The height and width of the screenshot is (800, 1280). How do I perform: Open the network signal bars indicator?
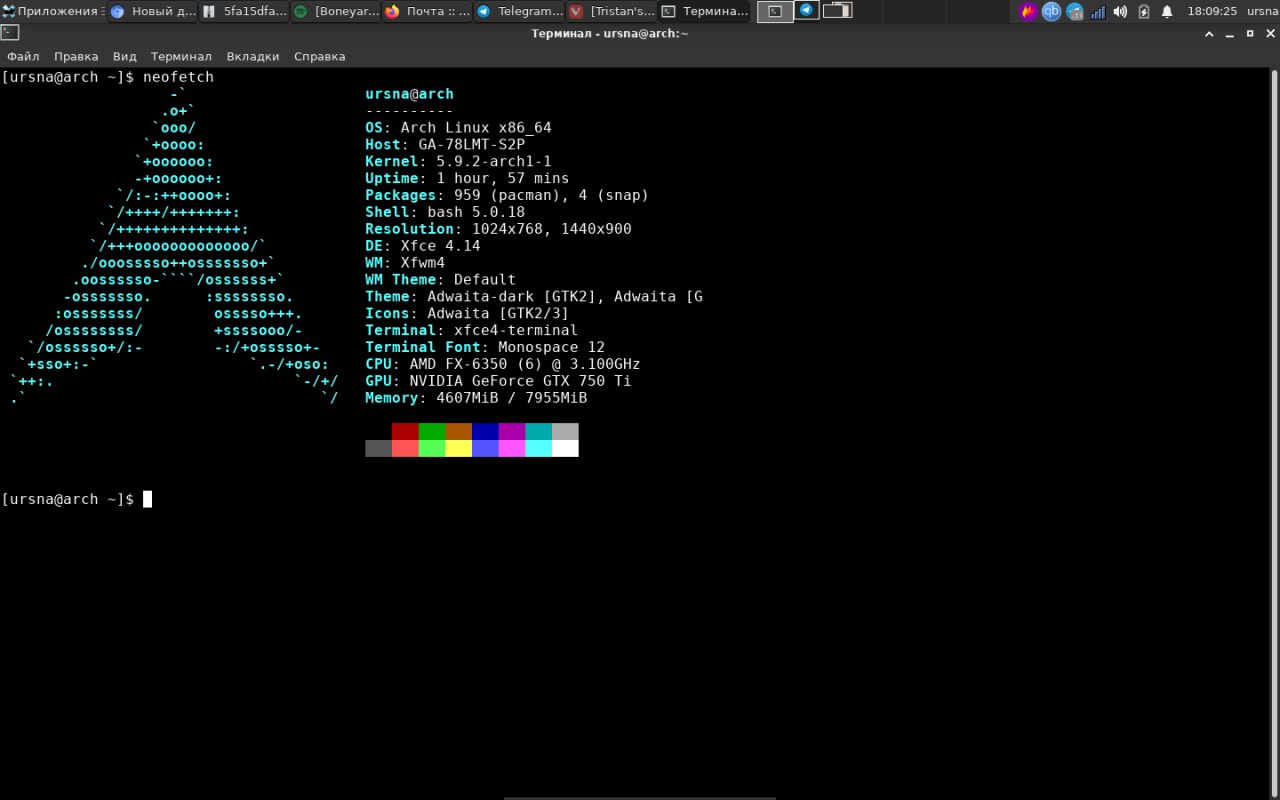pos(1098,11)
